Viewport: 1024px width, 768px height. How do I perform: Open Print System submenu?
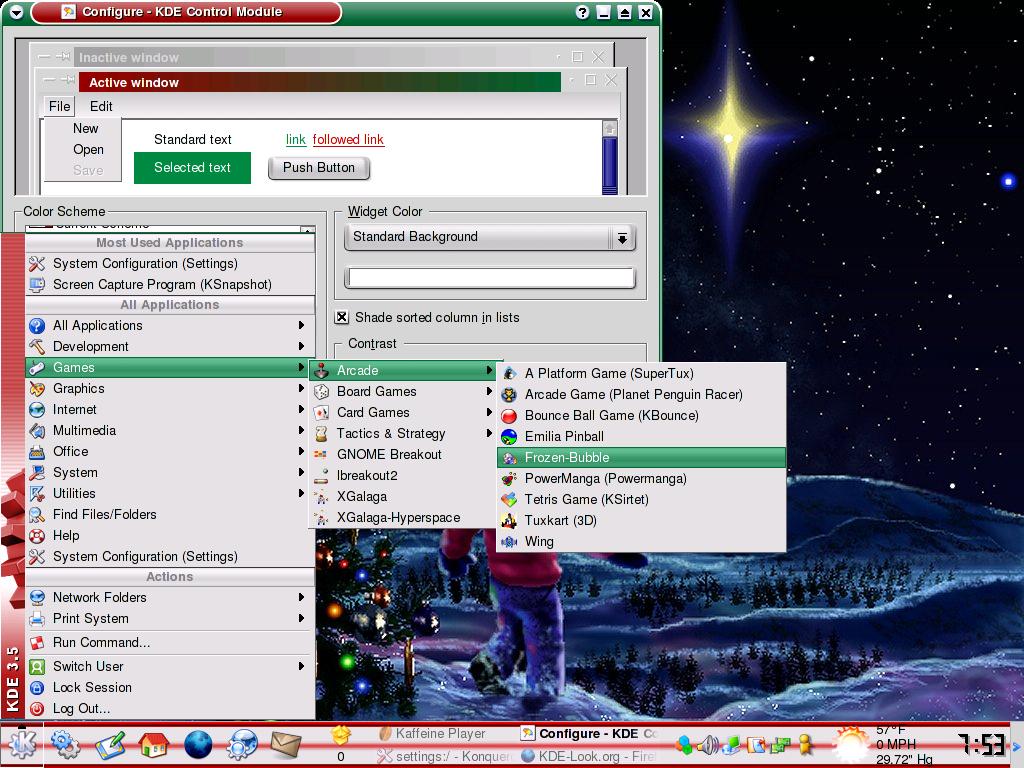tap(168, 618)
